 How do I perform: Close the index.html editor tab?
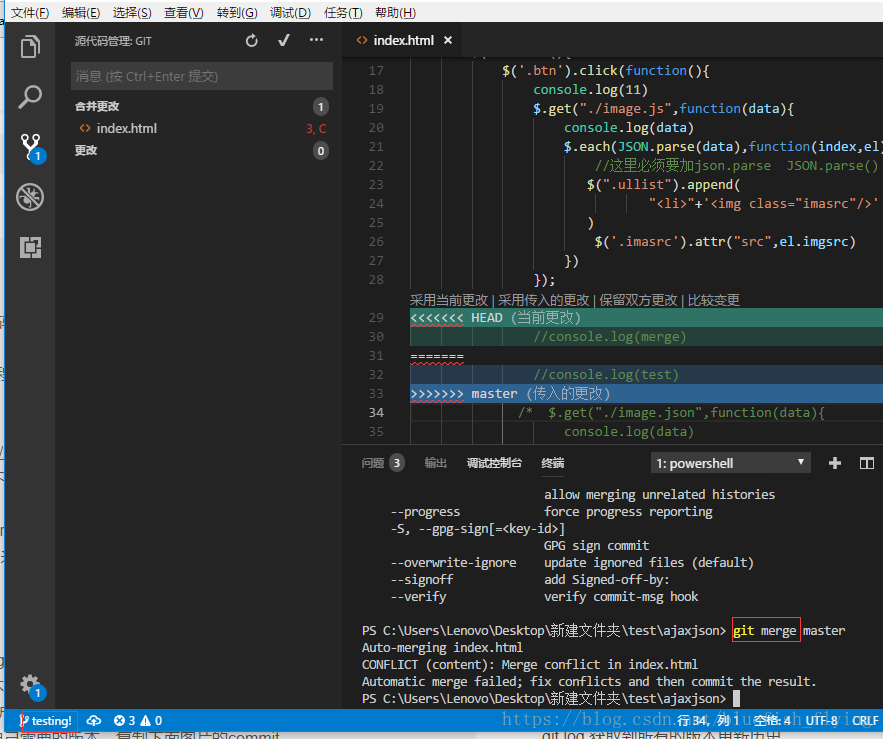[448, 40]
